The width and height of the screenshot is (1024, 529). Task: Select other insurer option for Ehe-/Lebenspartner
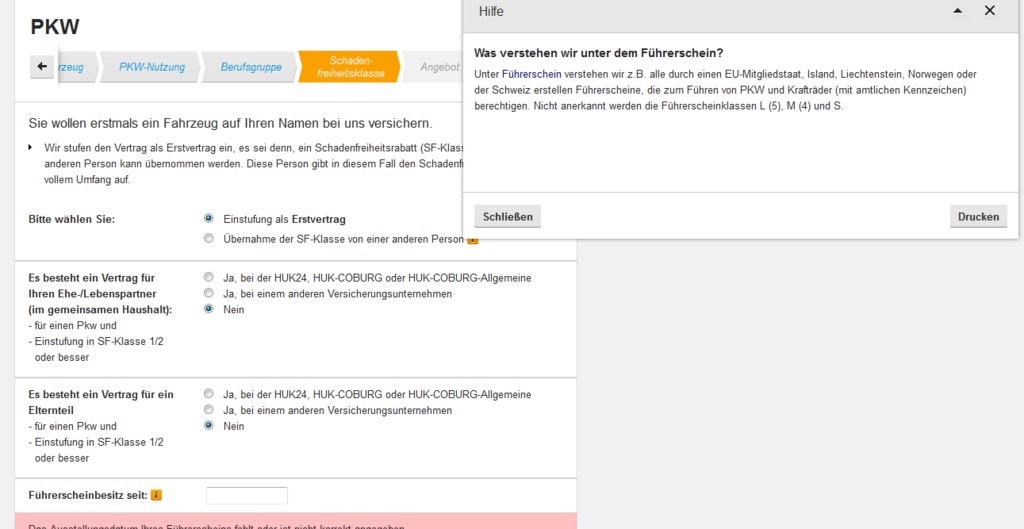coord(208,293)
